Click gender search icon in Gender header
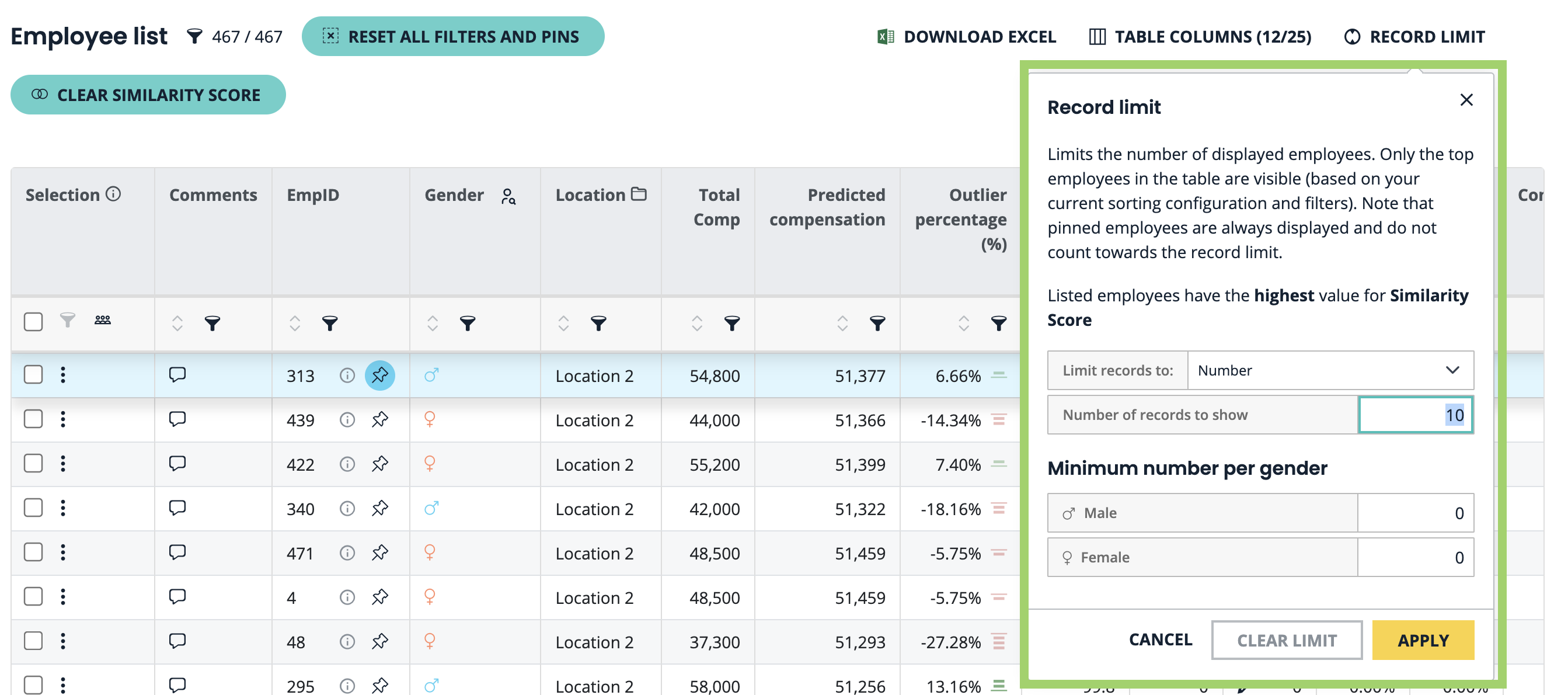 (508, 196)
